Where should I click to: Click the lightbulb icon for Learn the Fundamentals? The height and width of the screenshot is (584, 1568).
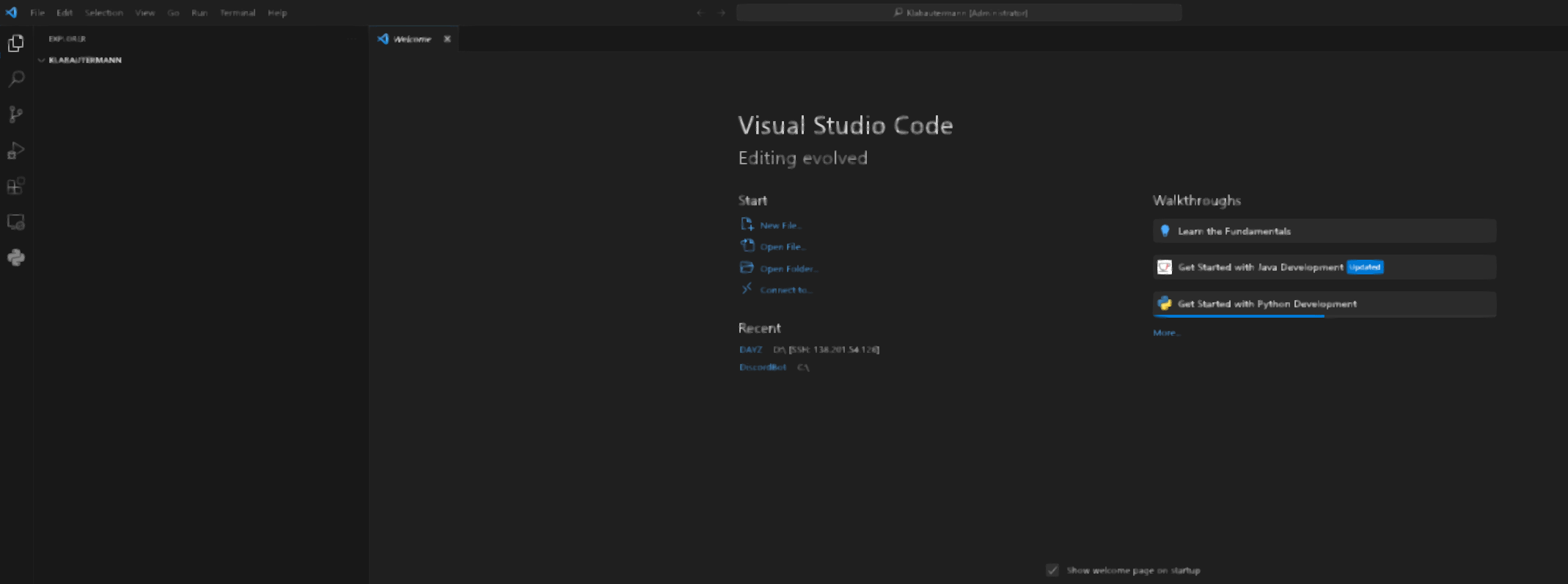(x=1165, y=231)
